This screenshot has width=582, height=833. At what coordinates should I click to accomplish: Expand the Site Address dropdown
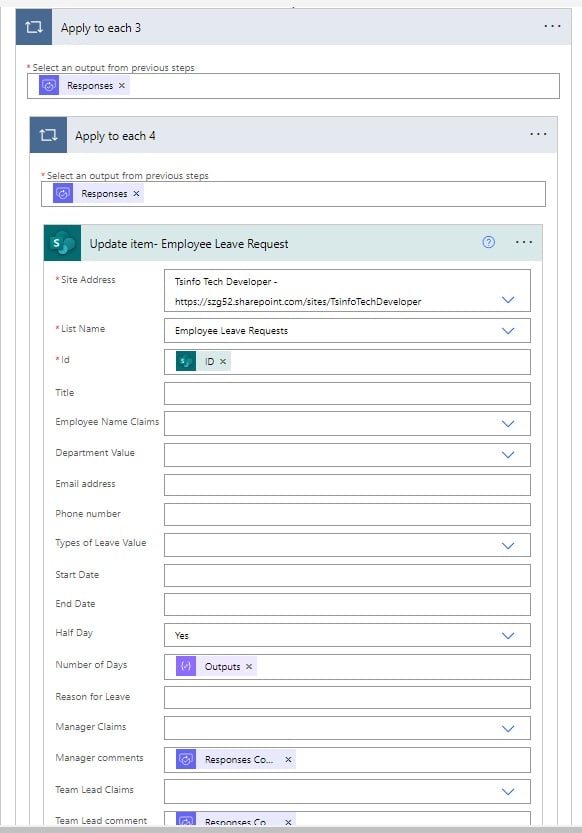[x=508, y=300]
